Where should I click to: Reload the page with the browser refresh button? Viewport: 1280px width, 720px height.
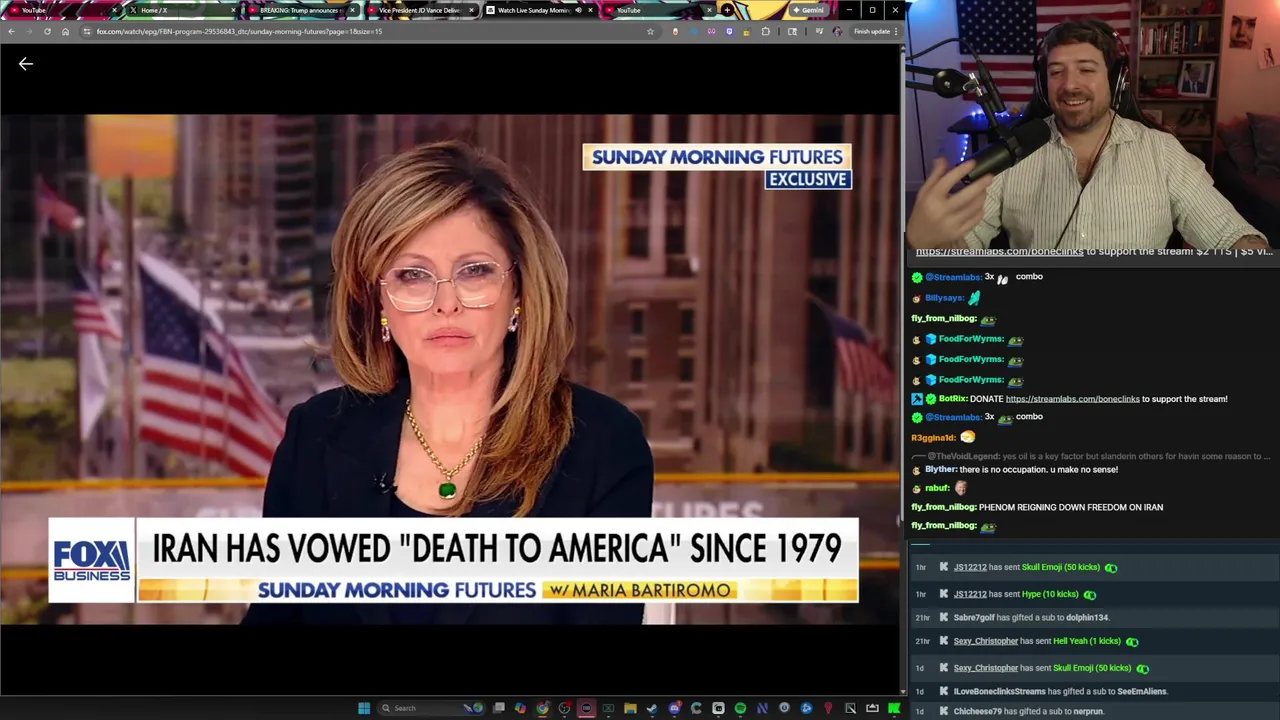coord(47,31)
